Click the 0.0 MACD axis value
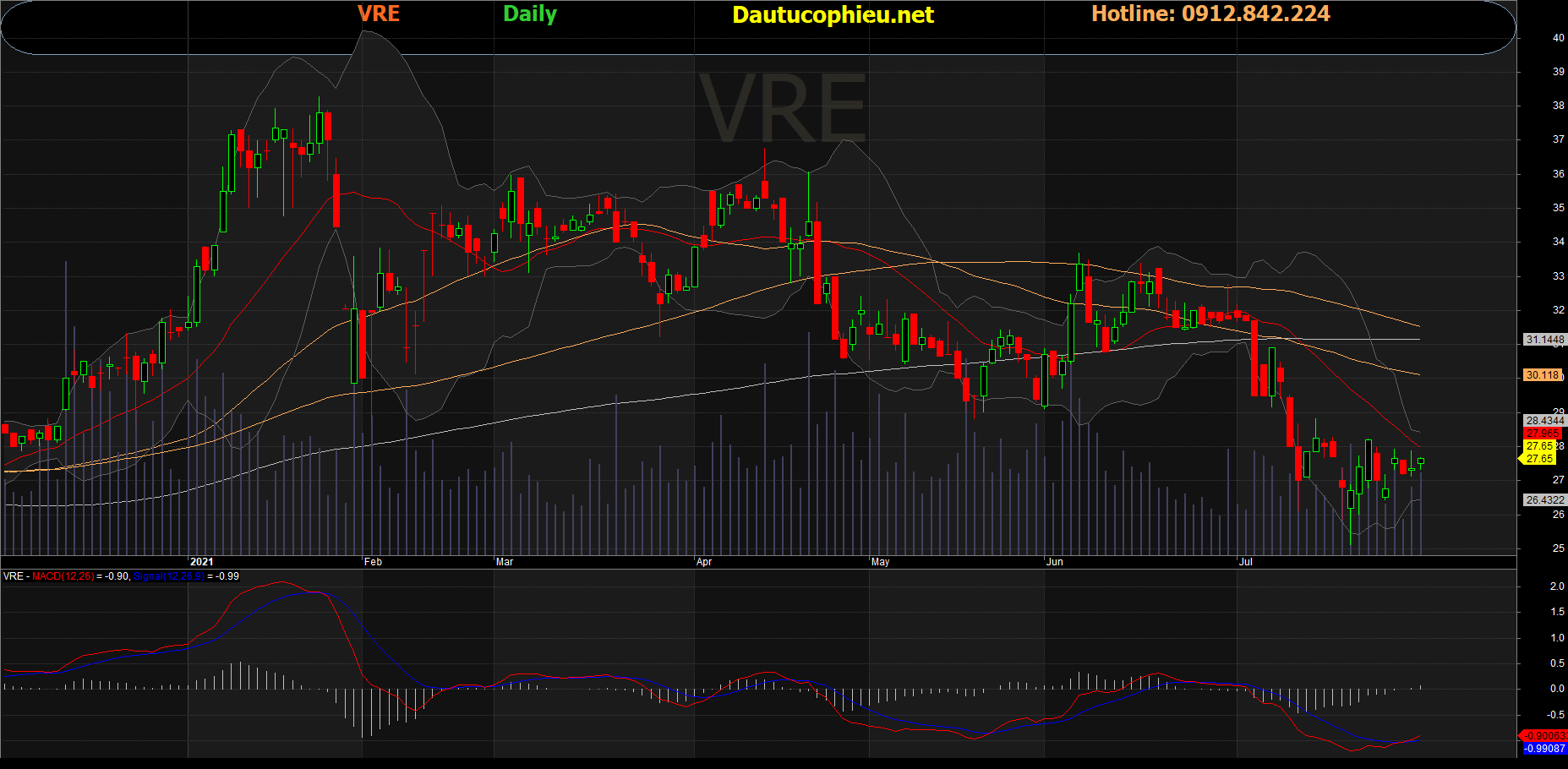Image resolution: width=1568 pixels, height=769 pixels. click(1557, 689)
